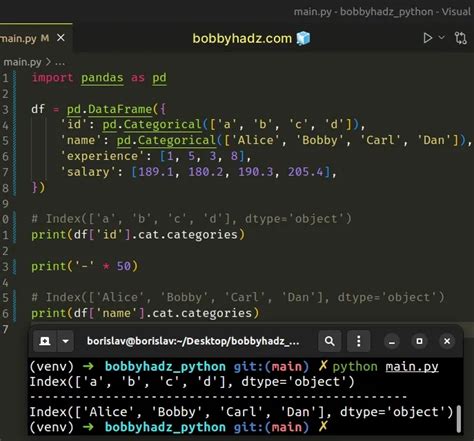
Task: Click the closing '})' on line 8
Action: 38,187
